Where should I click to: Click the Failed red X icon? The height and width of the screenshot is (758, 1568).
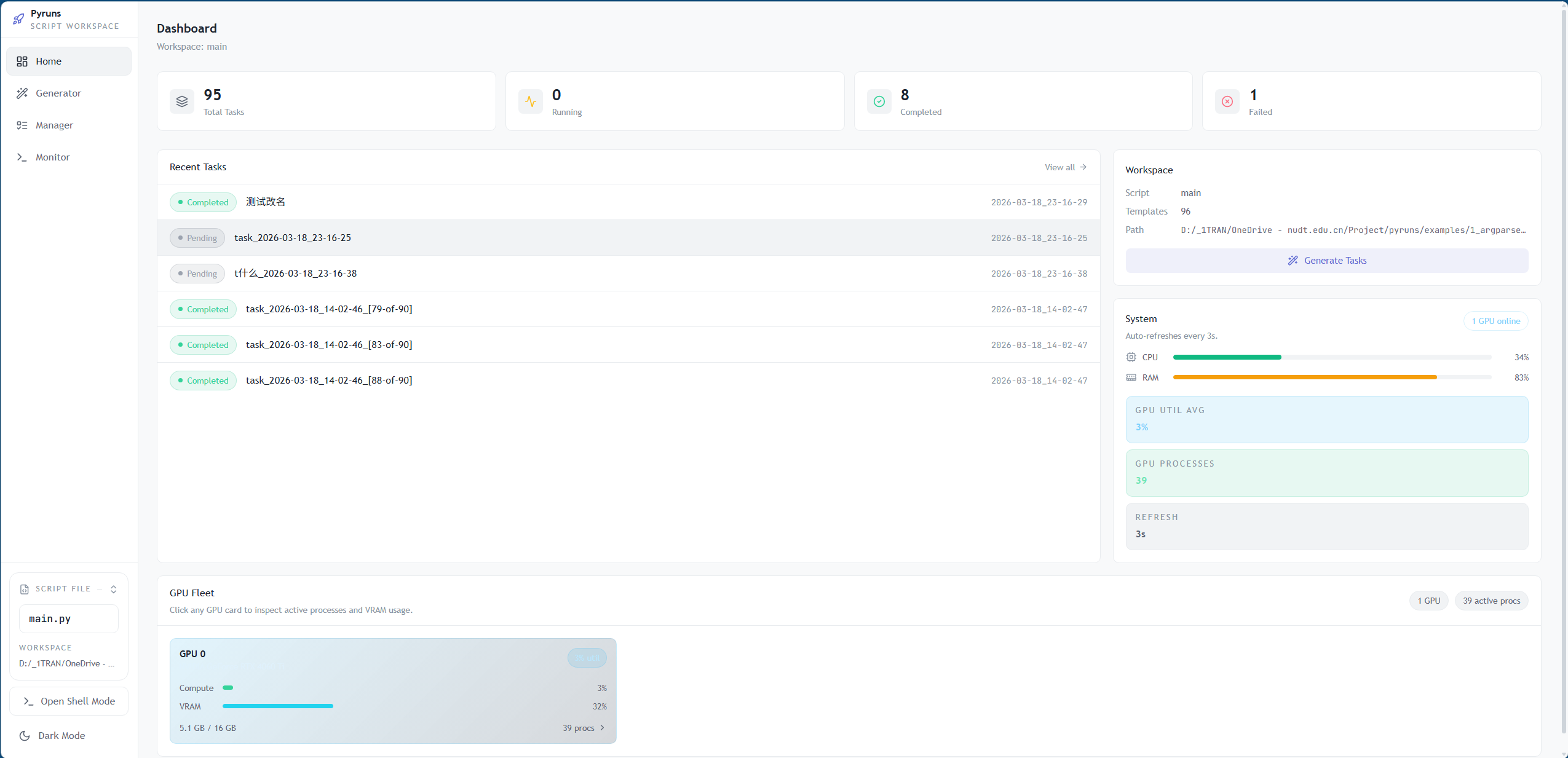pos(1227,101)
